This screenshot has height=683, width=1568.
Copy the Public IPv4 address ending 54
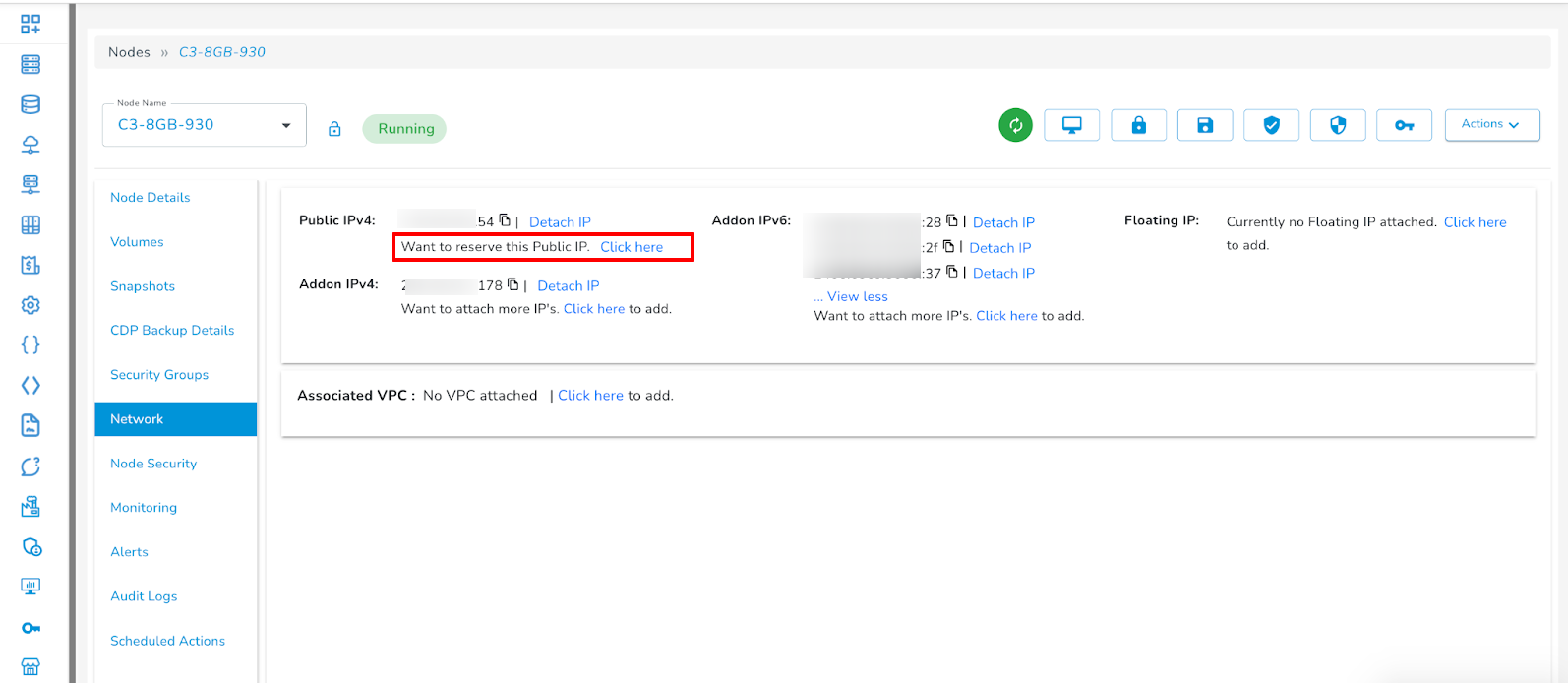tap(505, 220)
